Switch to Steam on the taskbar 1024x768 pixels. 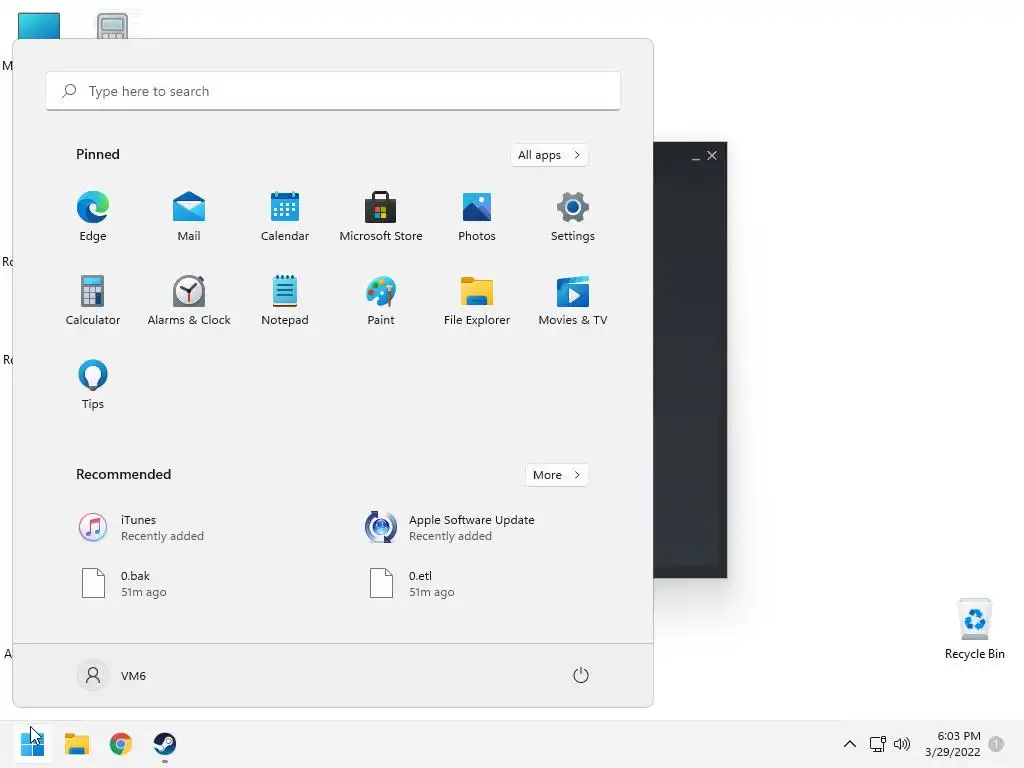(x=165, y=744)
